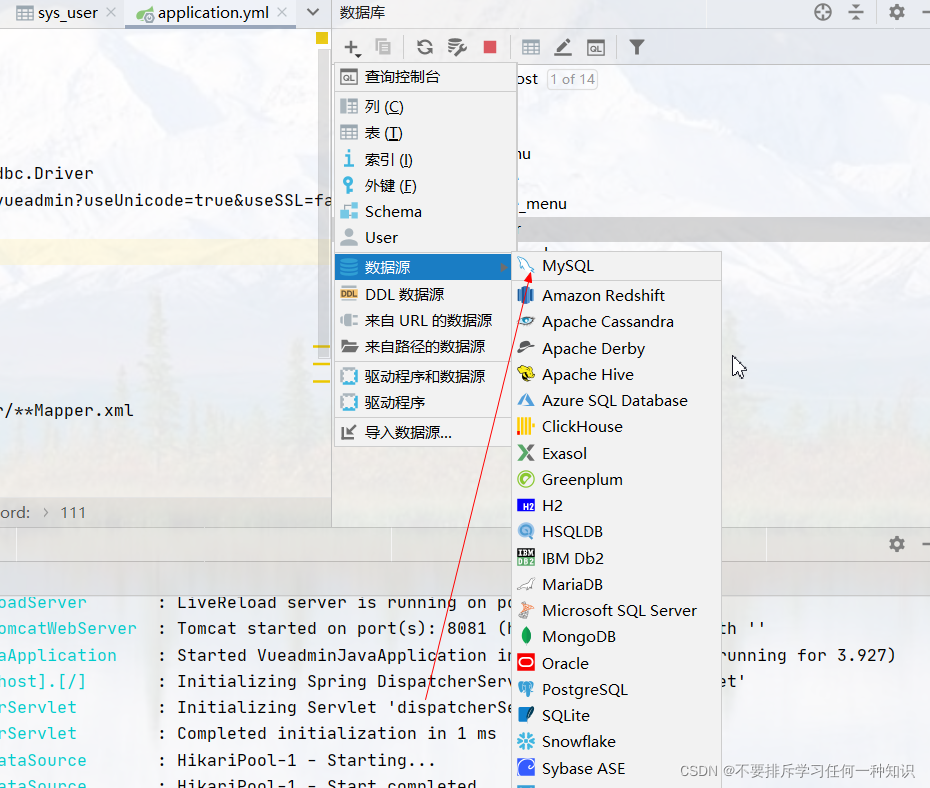Select Microsoft SQL Server data source
Image resolution: width=930 pixels, height=788 pixels.
point(617,610)
